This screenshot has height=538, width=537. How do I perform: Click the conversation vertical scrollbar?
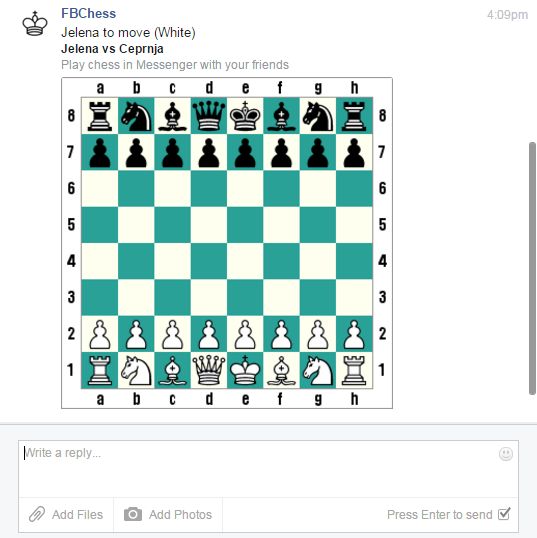click(x=533, y=268)
